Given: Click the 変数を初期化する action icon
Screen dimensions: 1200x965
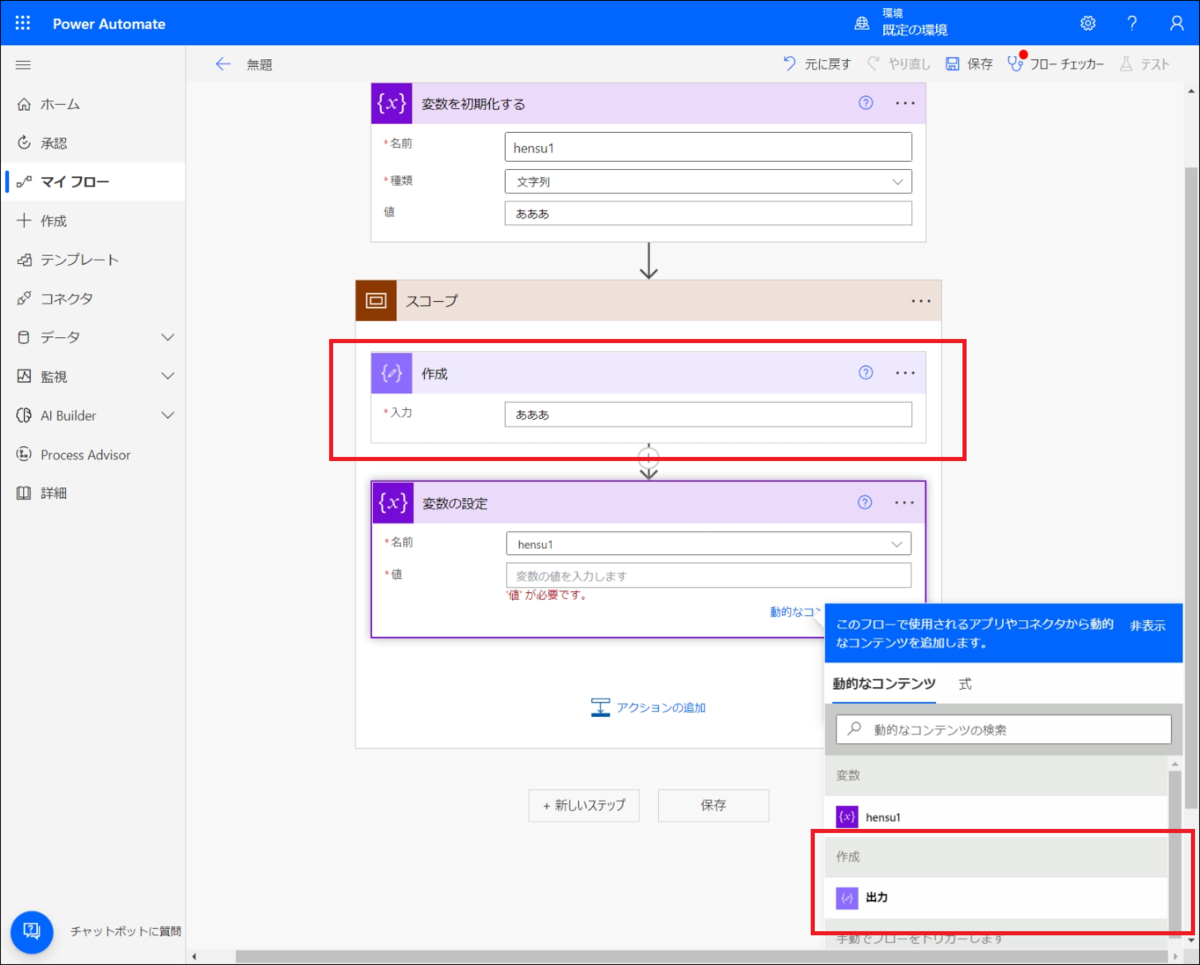Looking at the screenshot, I should (391, 103).
